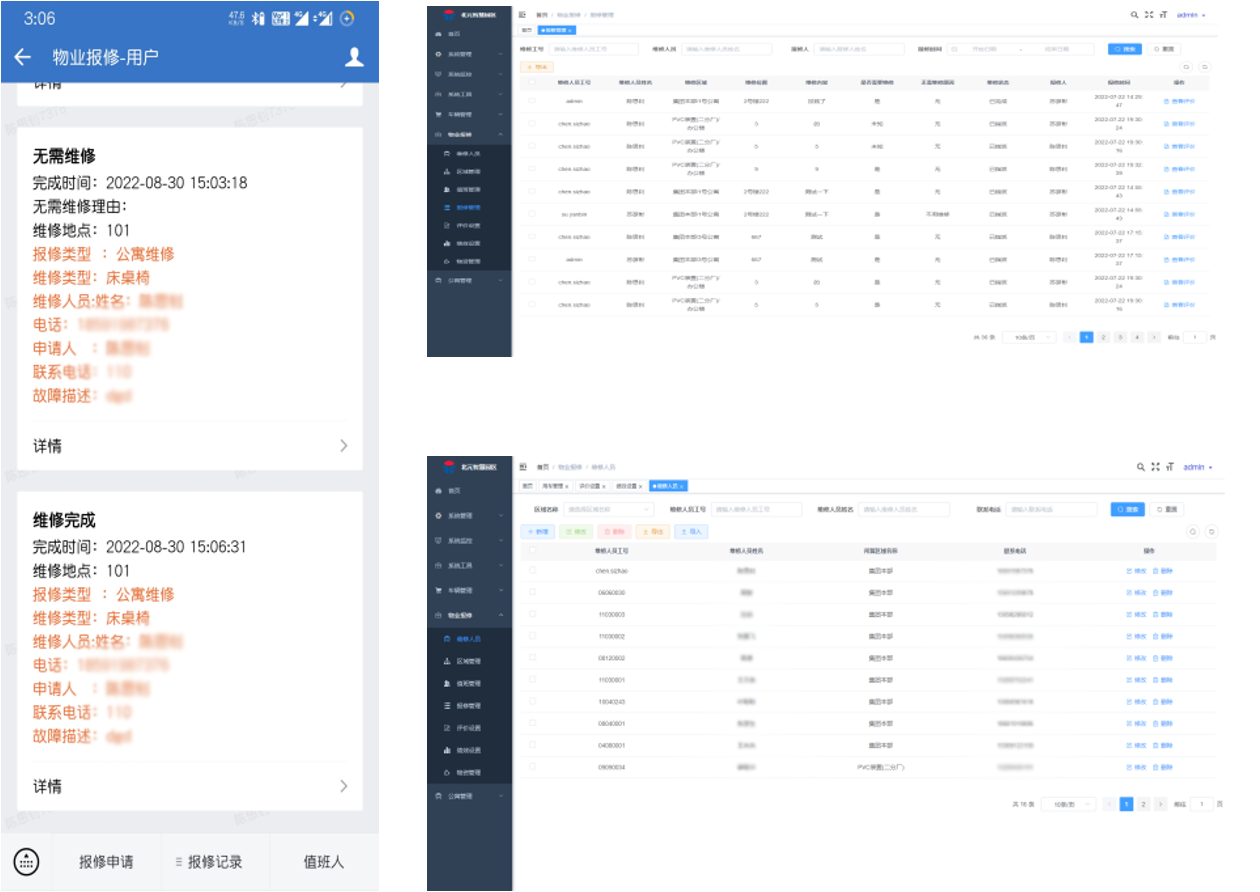Open 详情 chevron of the 无需维修 card
1260x892 pixels.
click(343, 446)
